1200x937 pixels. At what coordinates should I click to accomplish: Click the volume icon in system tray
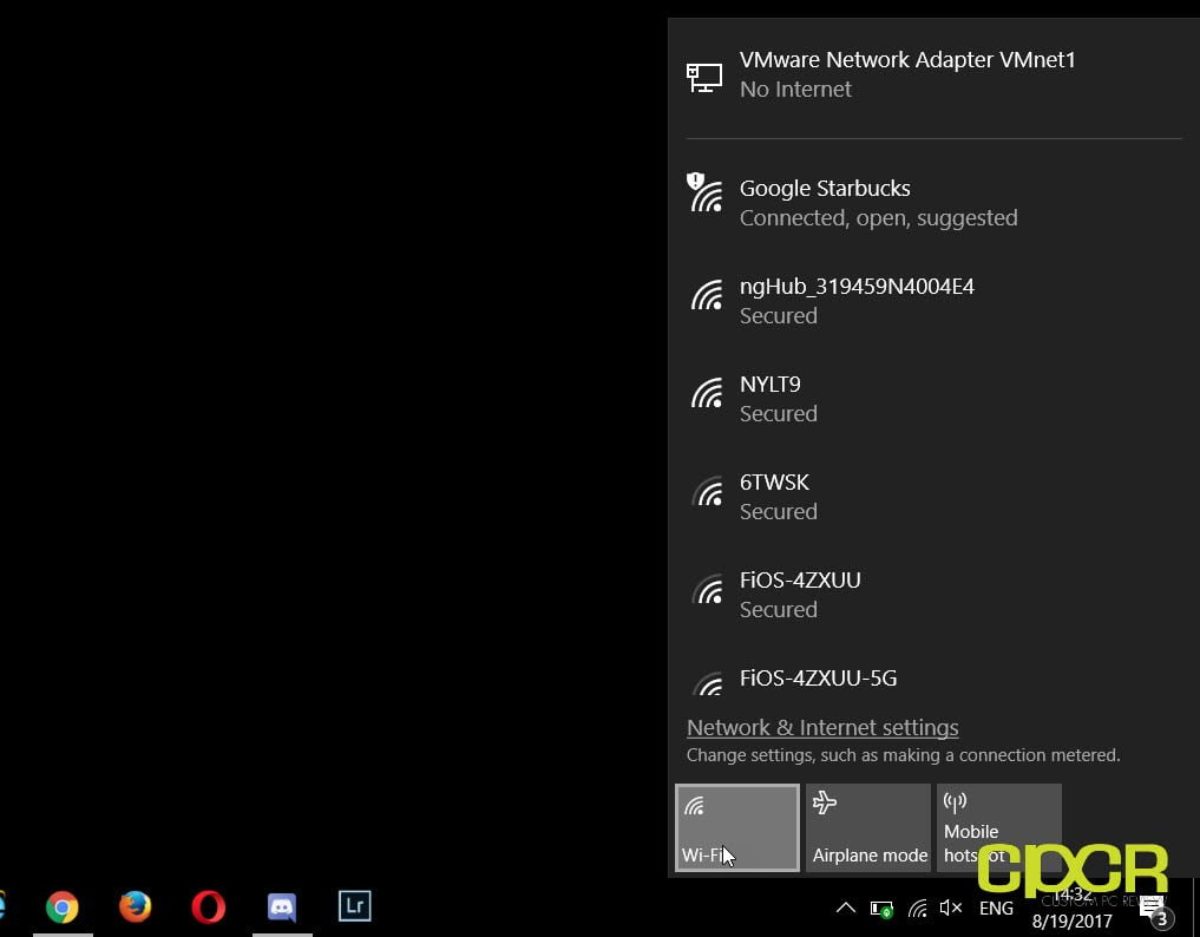coord(950,908)
